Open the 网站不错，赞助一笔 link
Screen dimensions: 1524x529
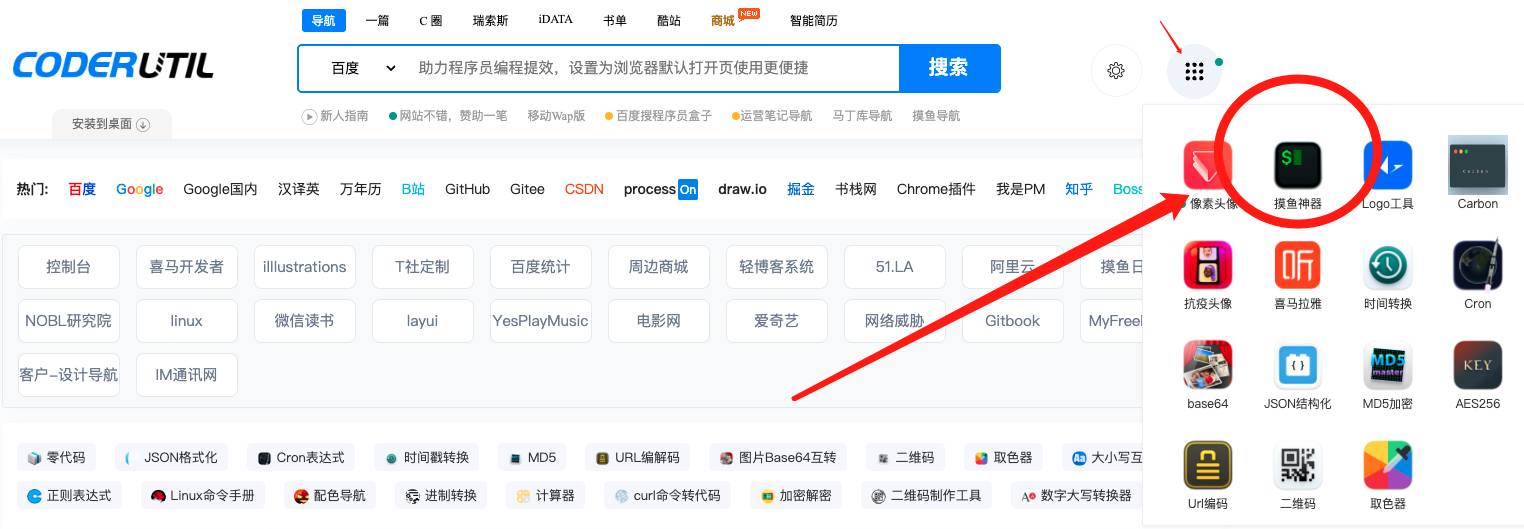pos(453,116)
